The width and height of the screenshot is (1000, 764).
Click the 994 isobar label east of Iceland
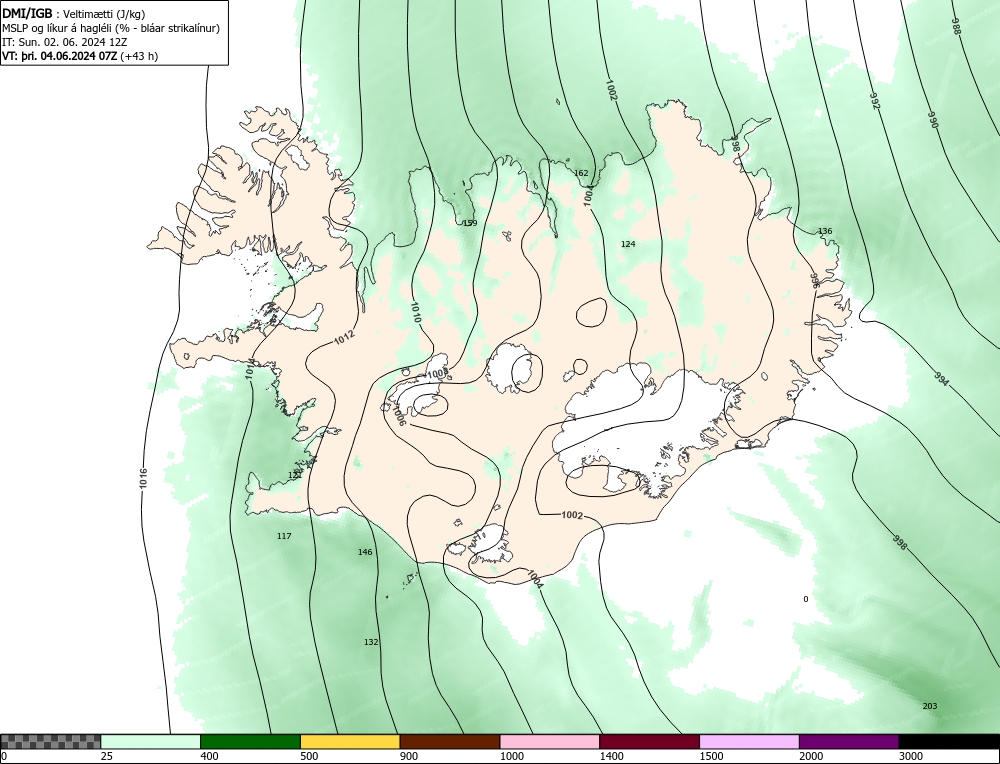pos(941,379)
